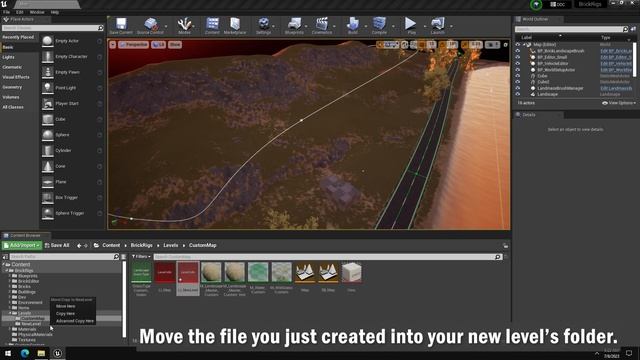Select the Geometry category in Place Actors
The image size is (640, 360).
(12, 87)
